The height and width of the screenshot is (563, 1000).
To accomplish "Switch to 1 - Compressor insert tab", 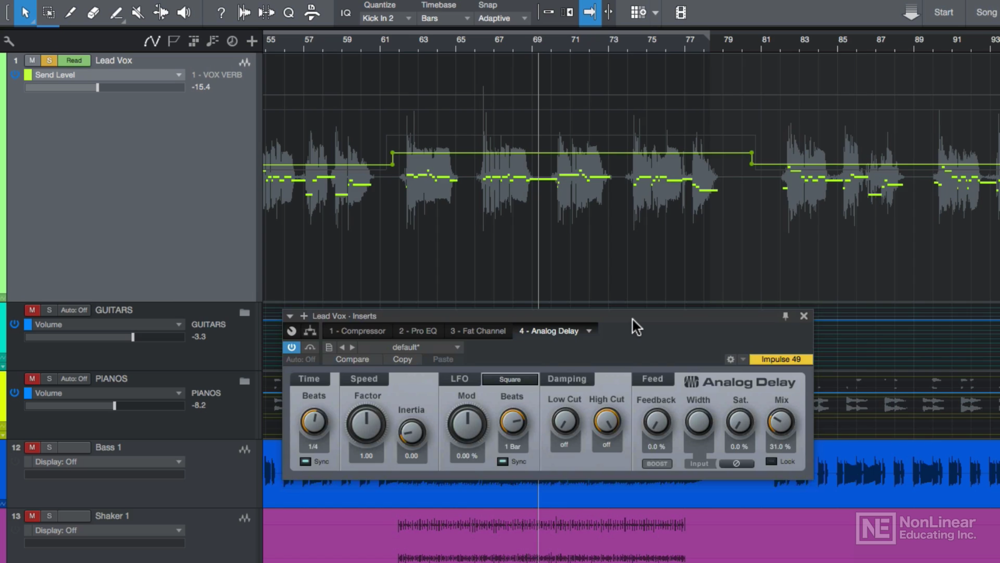I will tap(357, 331).
